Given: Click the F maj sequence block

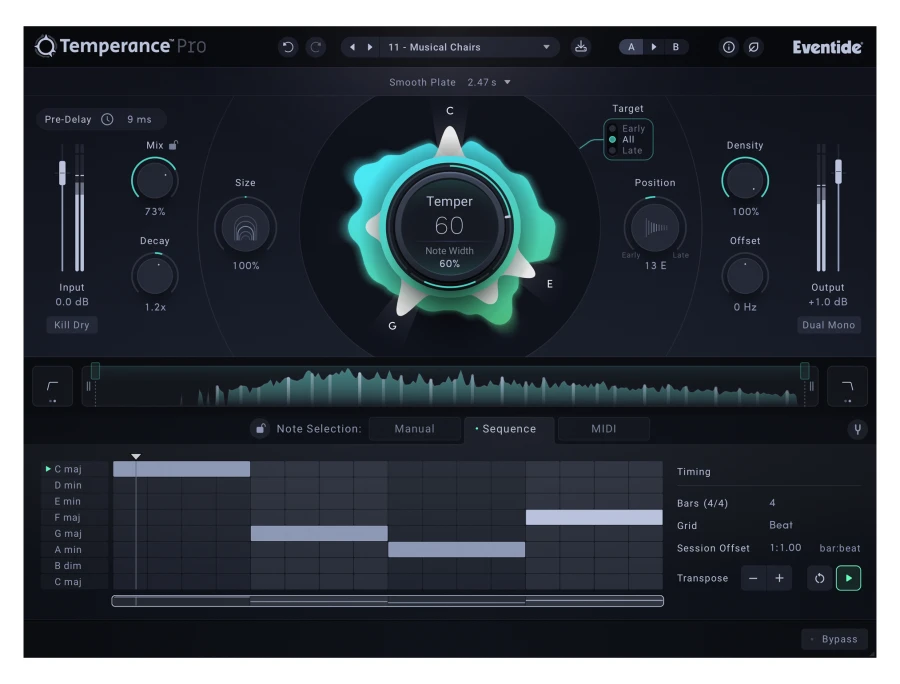Looking at the screenshot, I should click(594, 517).
